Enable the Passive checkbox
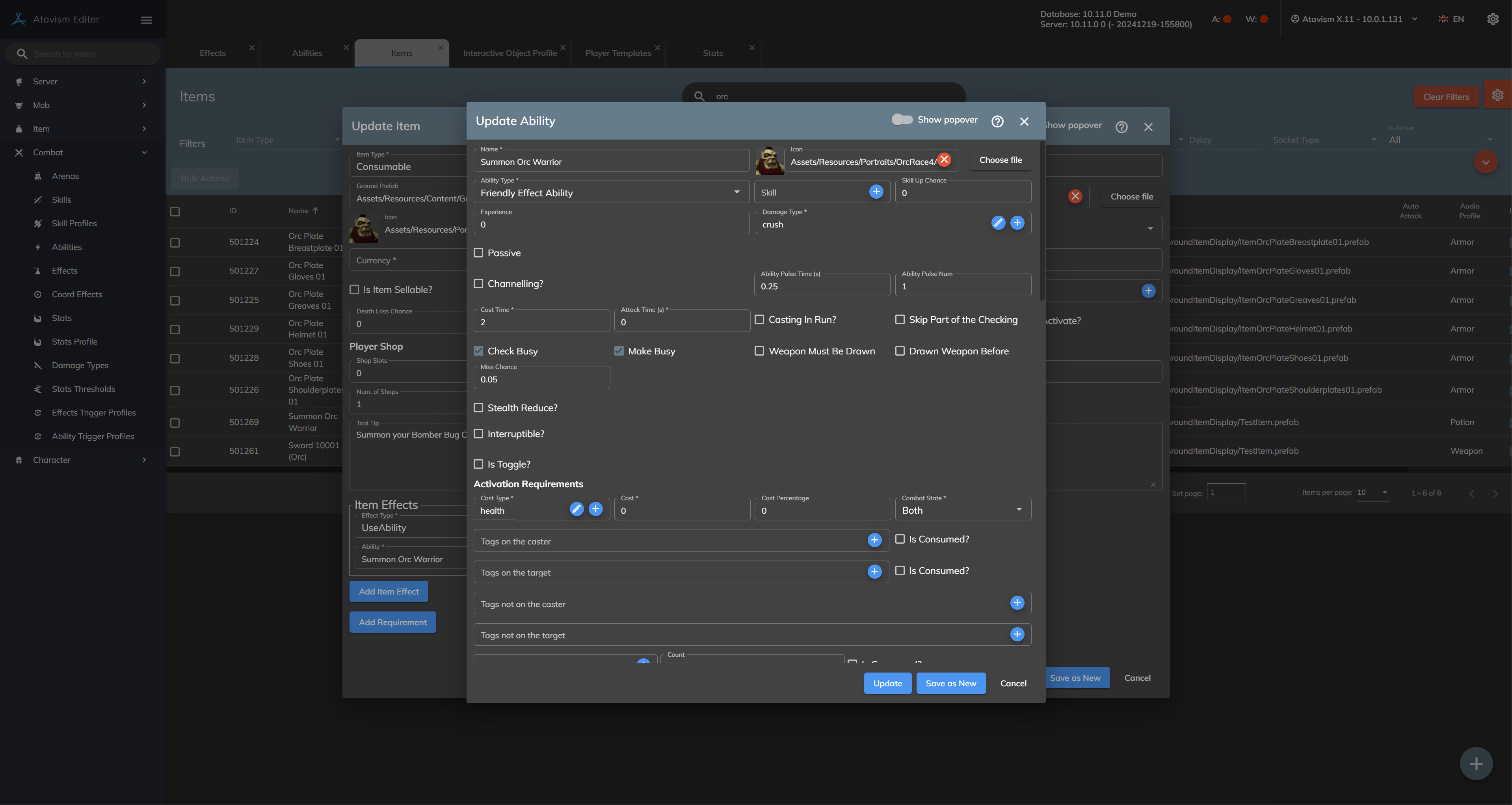 click(478, 253)
